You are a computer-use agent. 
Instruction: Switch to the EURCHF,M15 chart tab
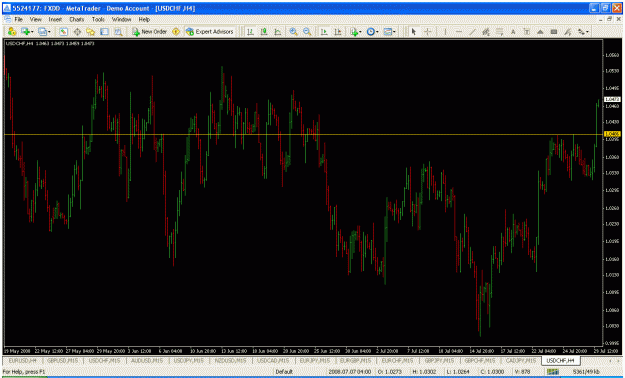[x=397, y=360]
